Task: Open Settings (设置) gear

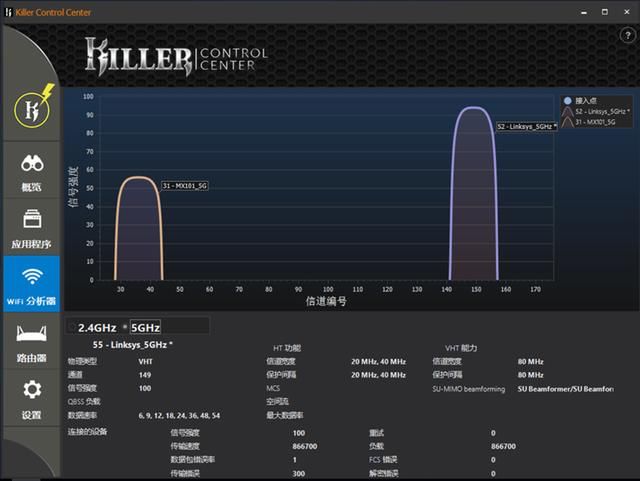Action: coord(31,396)
